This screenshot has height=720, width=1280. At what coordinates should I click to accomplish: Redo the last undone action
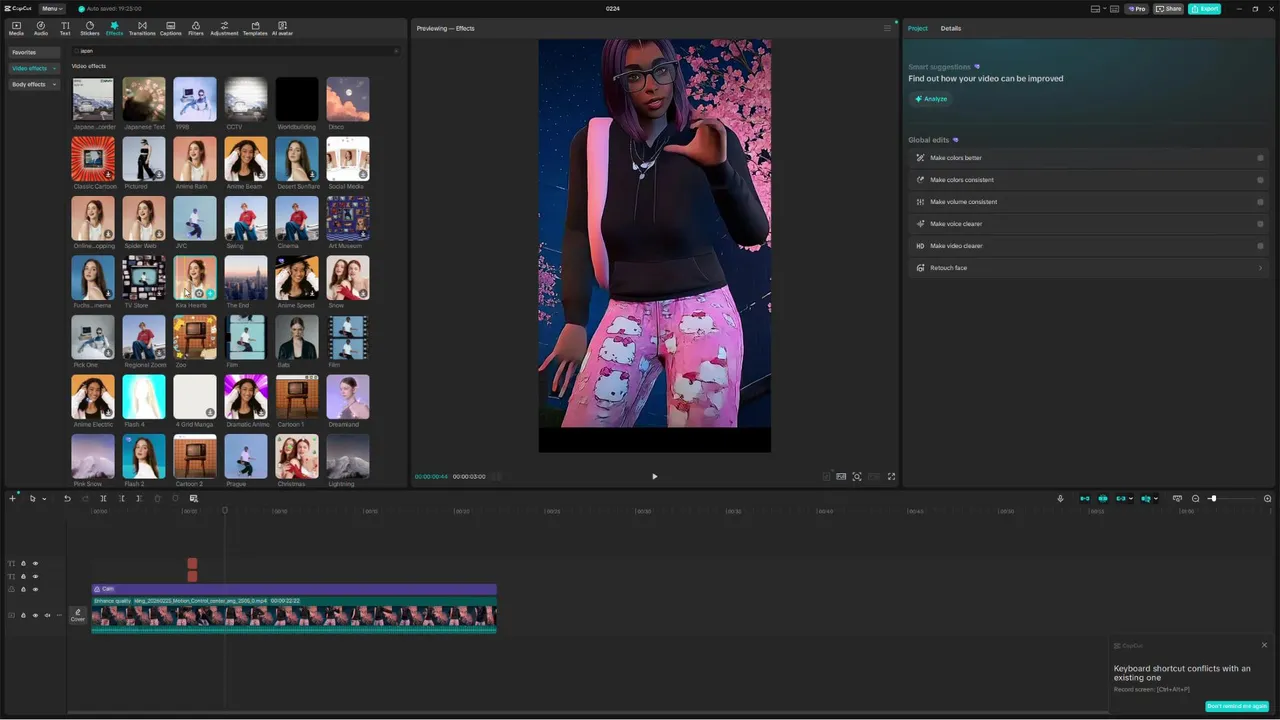point(85,498)
